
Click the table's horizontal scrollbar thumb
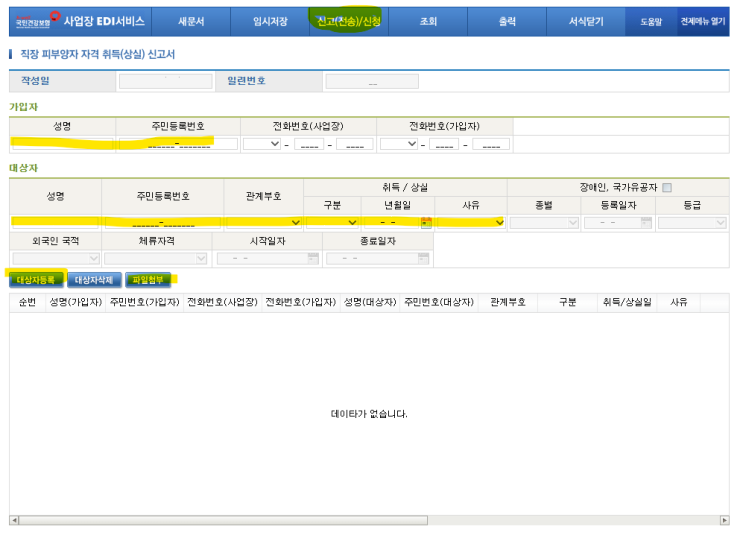tap(223, 520)
